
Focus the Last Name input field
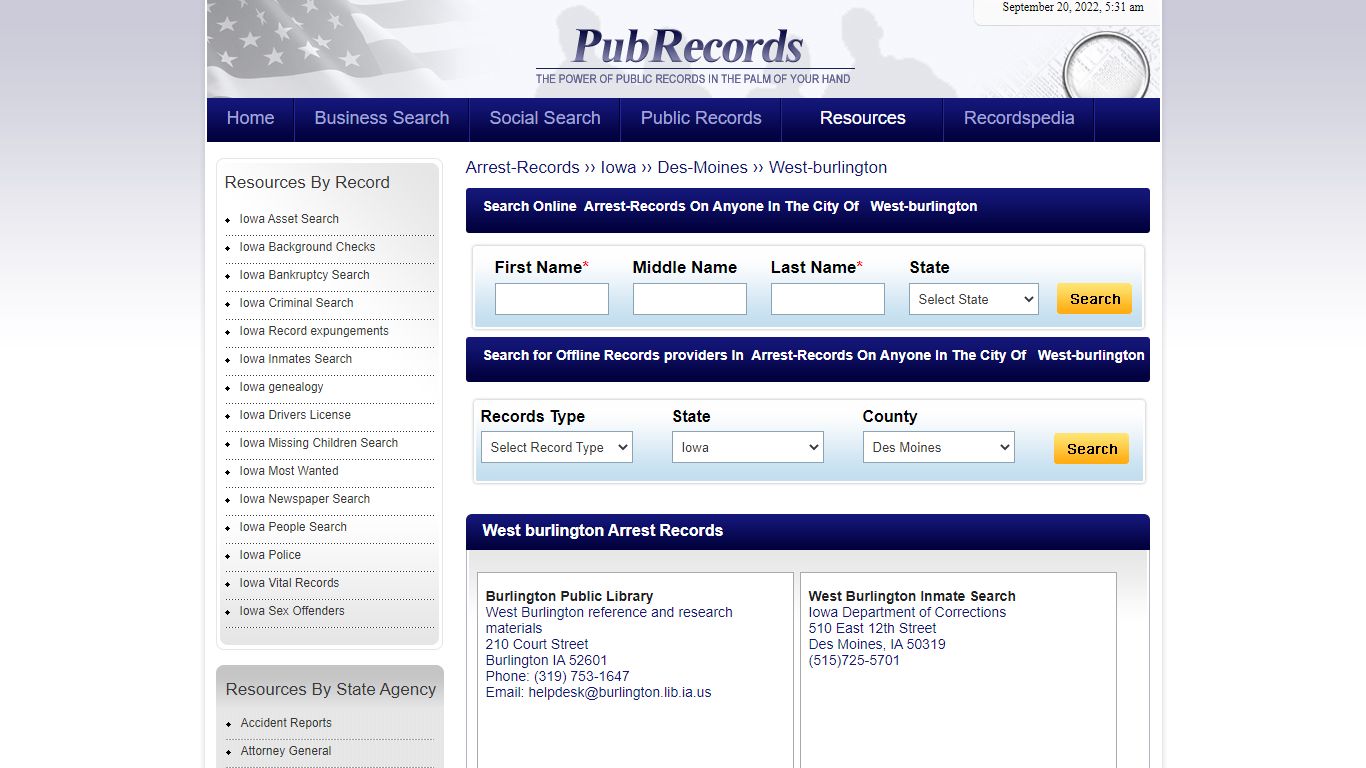tap(828, 299)
